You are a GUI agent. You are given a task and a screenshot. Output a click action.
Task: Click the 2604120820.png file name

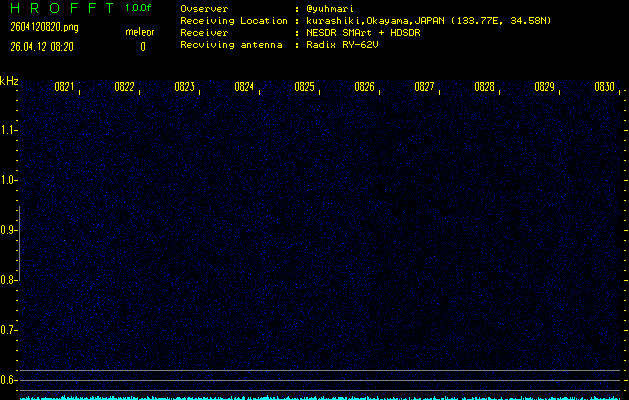(x=36, y=27)
